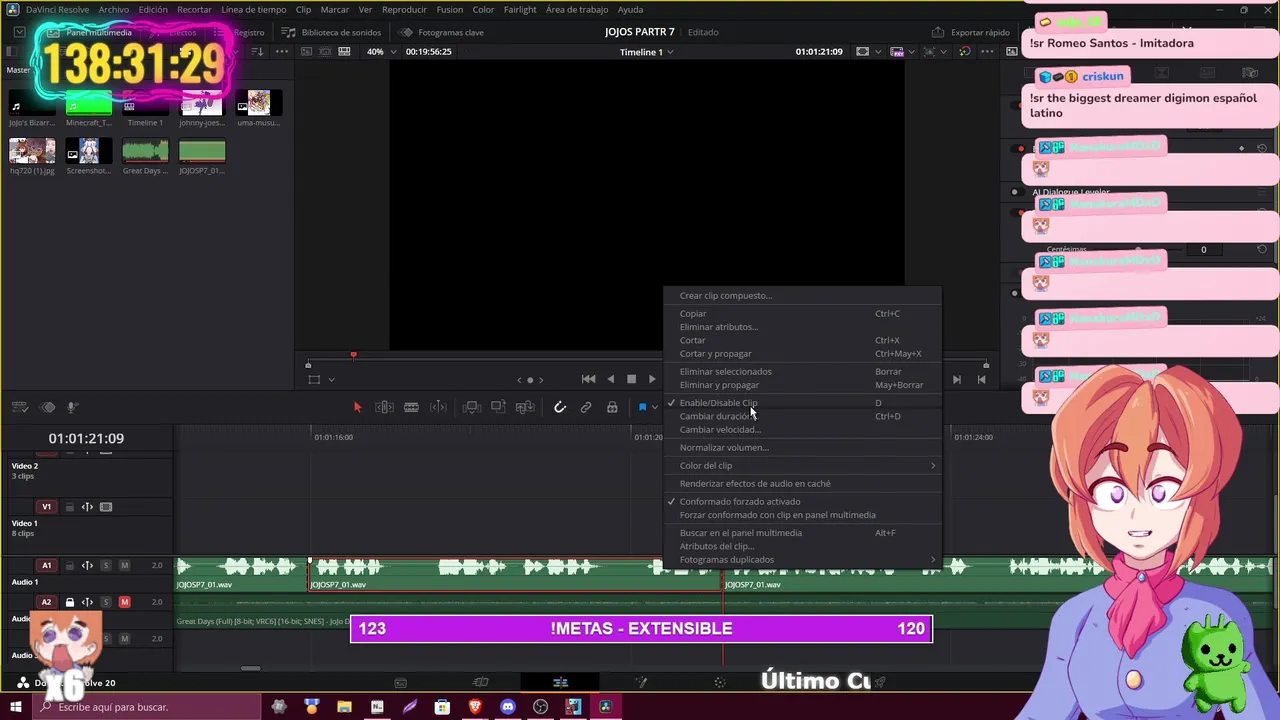Mute the Audio 1 track

click(124, 566)
